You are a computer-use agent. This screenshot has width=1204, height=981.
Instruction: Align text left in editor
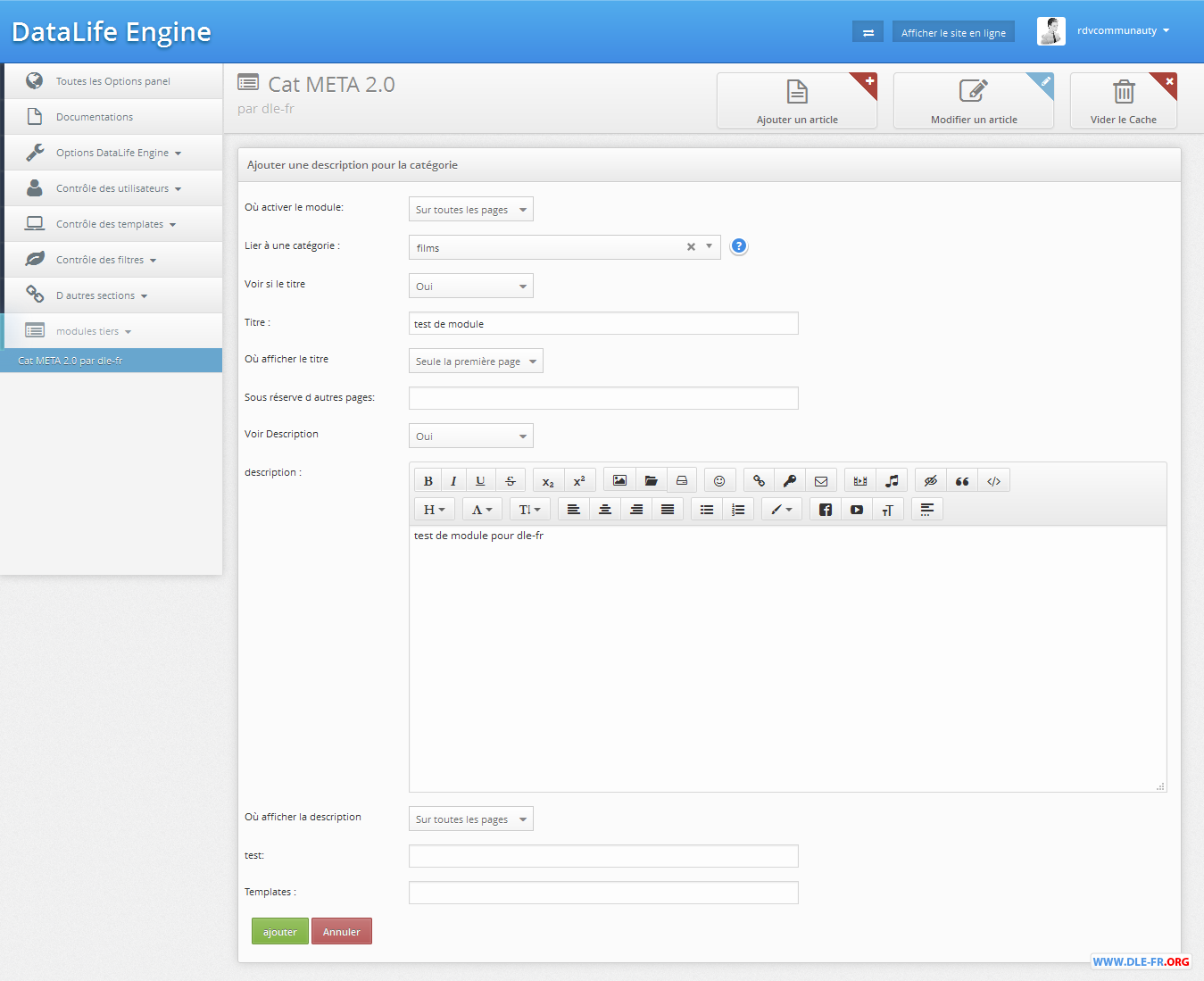(x=574, y=510)
